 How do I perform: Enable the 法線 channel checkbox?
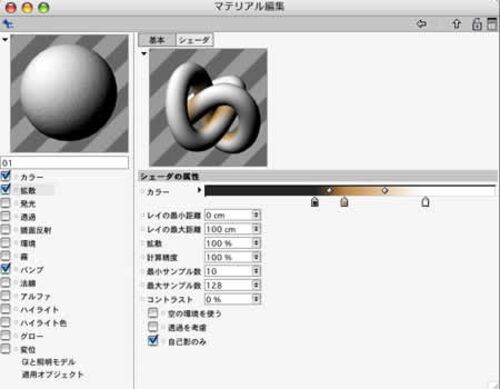[x=6, y=282]
